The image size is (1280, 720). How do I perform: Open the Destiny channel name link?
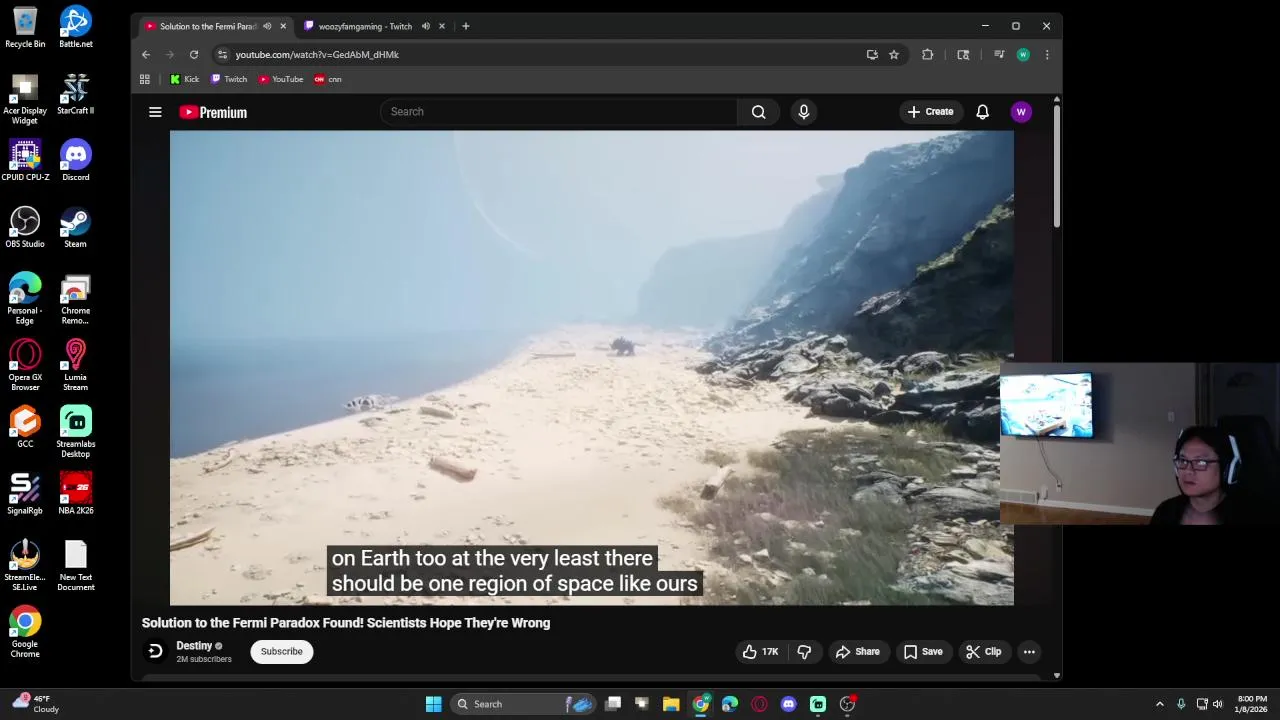[194, 646]
